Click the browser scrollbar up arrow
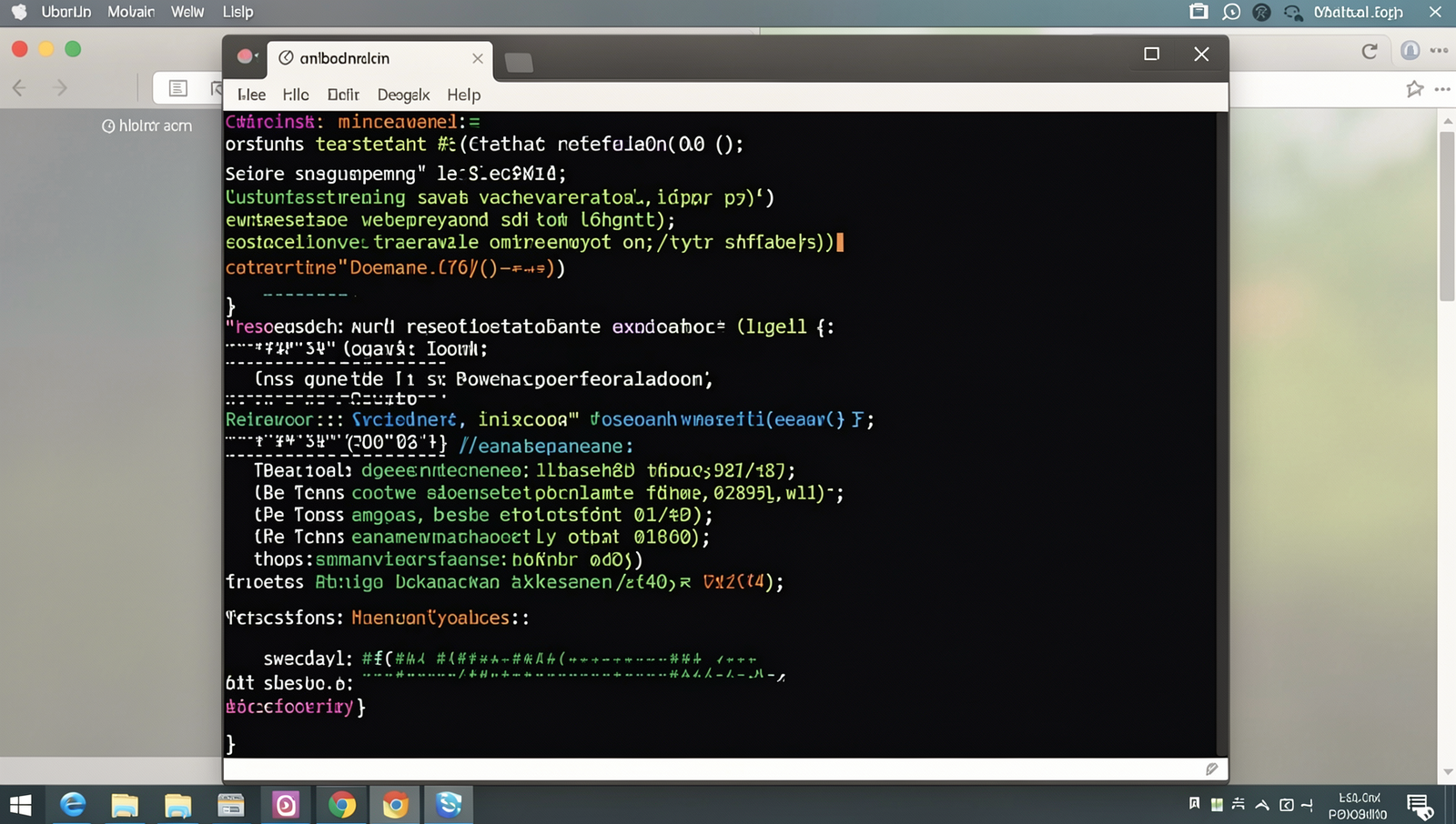This screenshot has width=1456, height=824. [1448, 120]
